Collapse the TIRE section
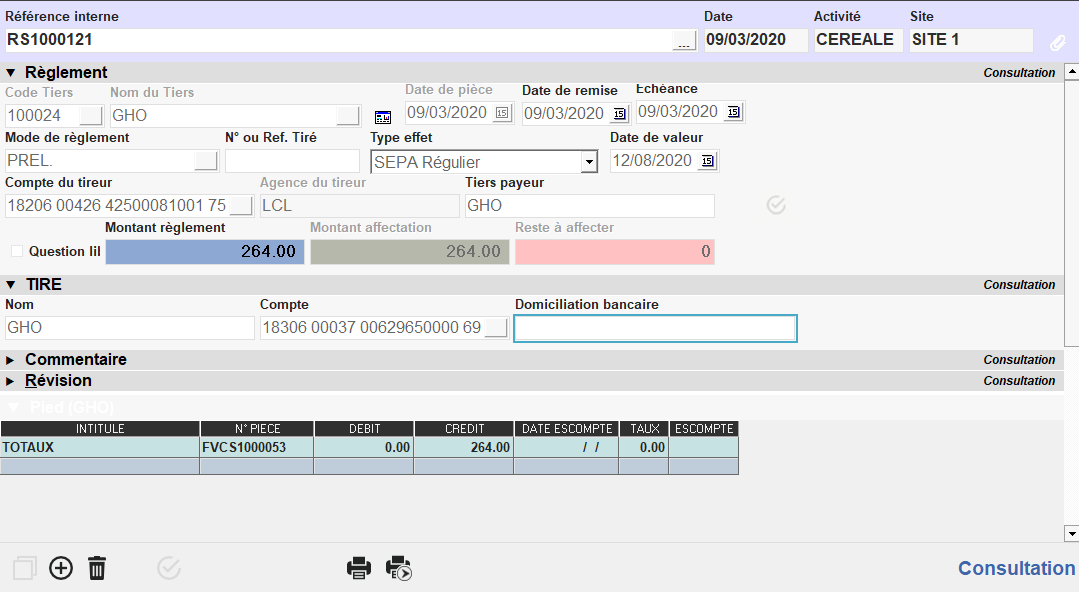This screenshot has width=1079, height=592. [x=11, y=284]
